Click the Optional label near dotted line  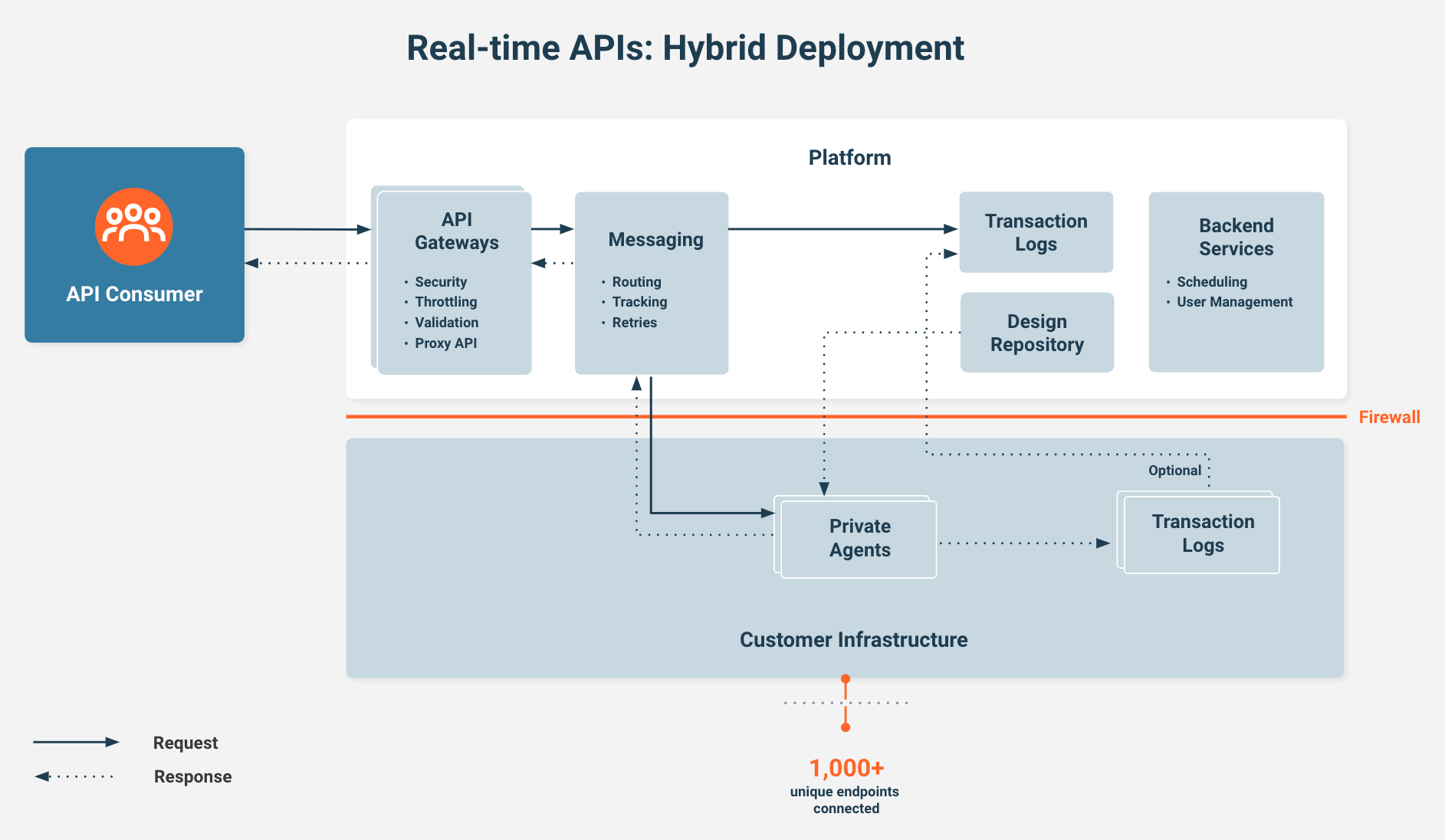pos(1174,471)
